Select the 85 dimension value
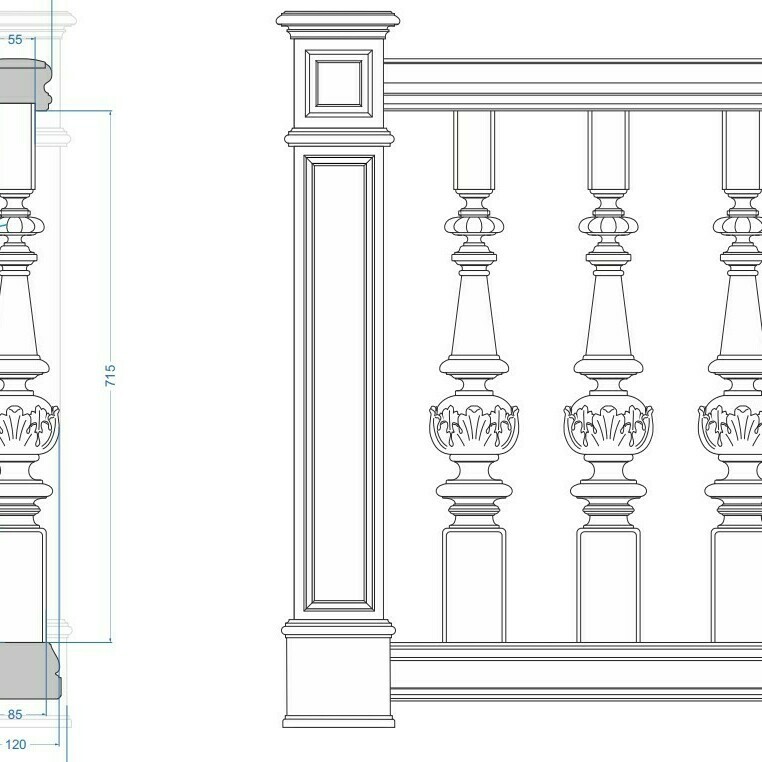The height and width of the screenshot is (762, 762). point(15,714)
